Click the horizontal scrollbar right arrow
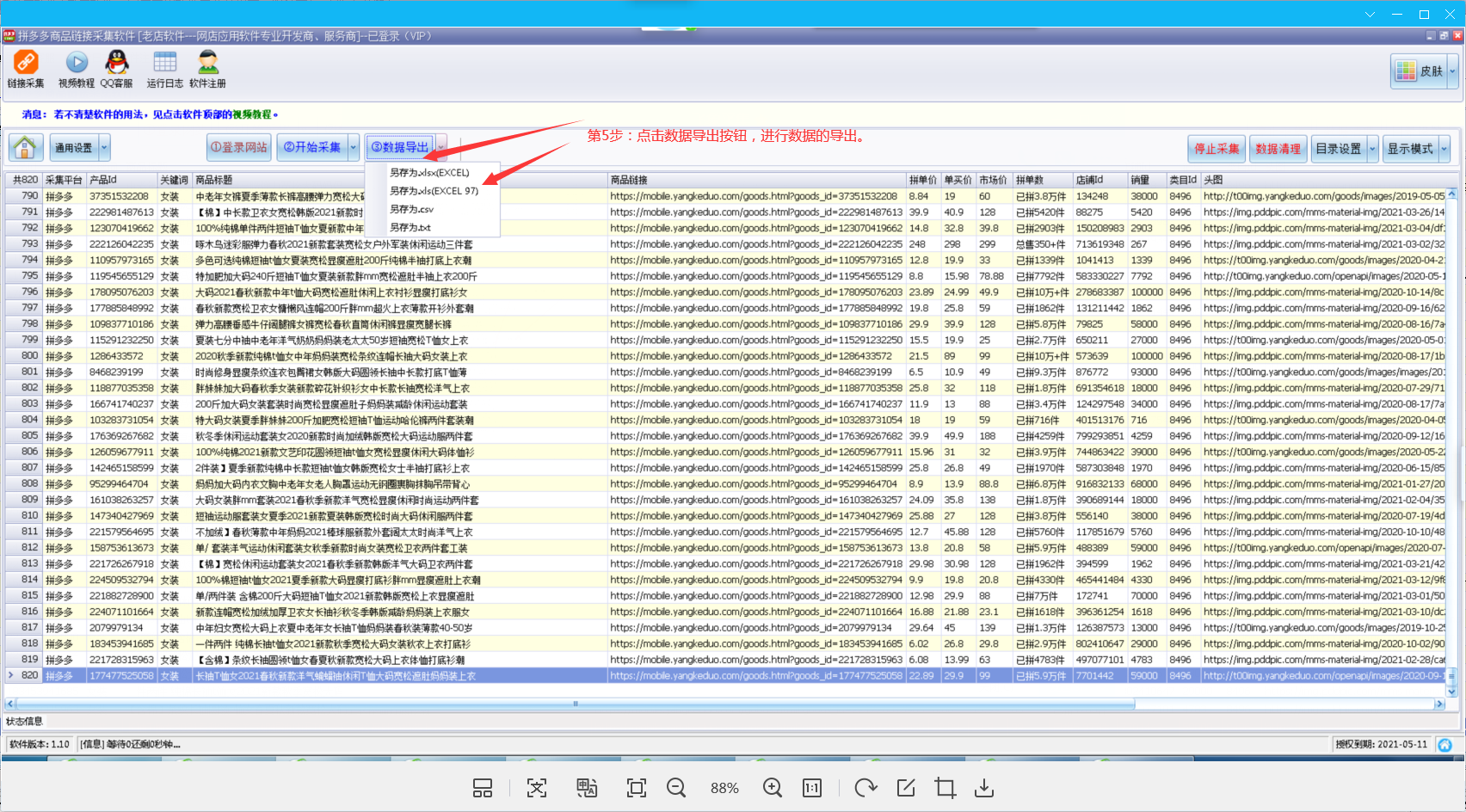The image size is (1466, 812). (x=1438, y=704)
